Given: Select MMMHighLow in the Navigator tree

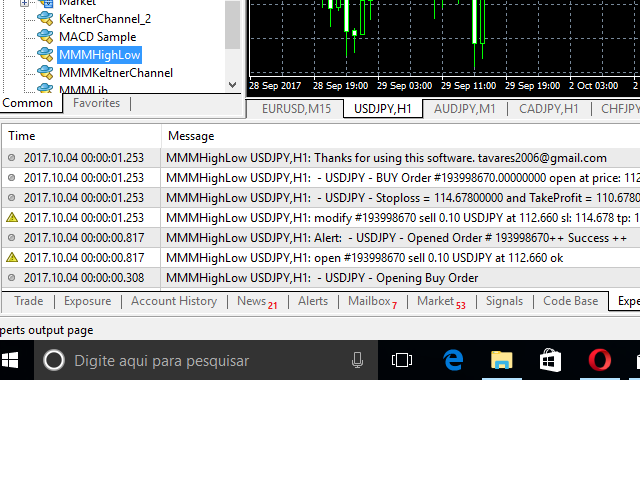Looking at the screenshot, I should (x=100, y=55).
